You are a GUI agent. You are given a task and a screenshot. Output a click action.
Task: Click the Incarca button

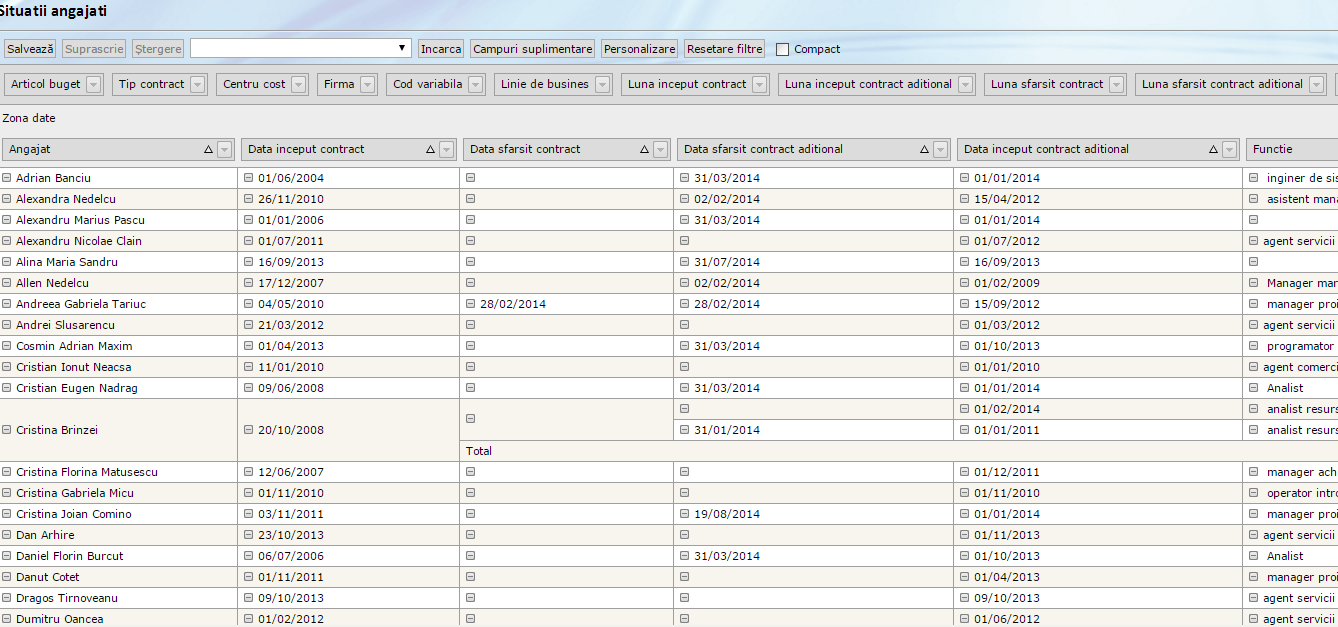click(441, 49)
